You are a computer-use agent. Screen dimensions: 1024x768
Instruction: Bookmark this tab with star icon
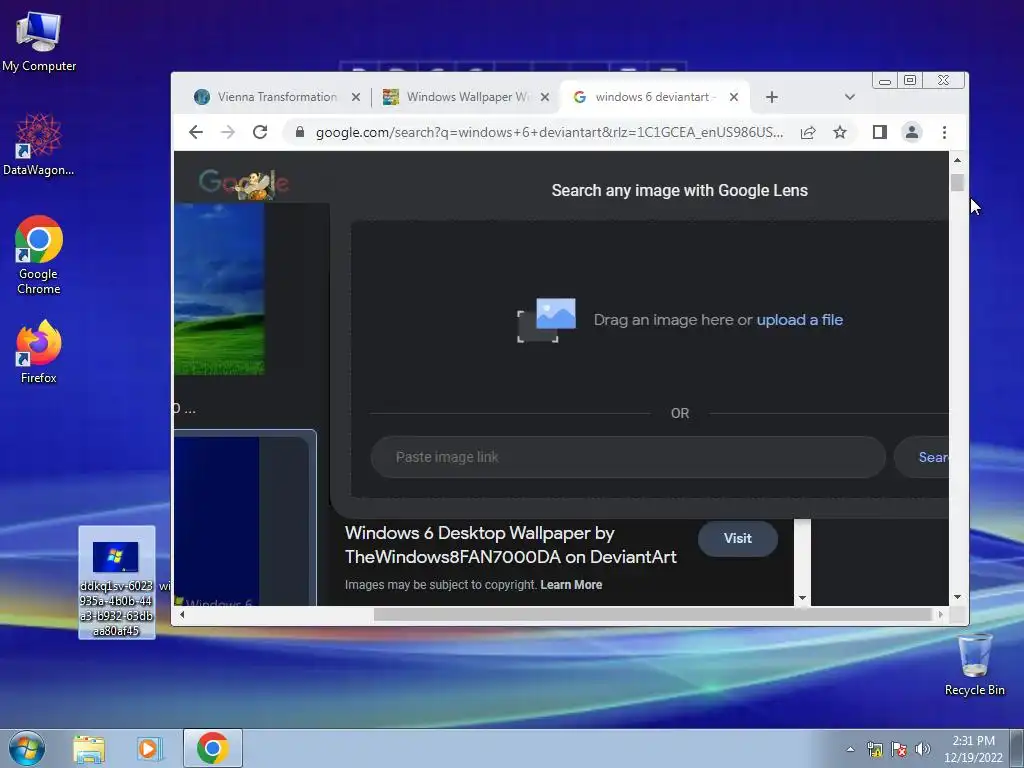coord(840,133)
